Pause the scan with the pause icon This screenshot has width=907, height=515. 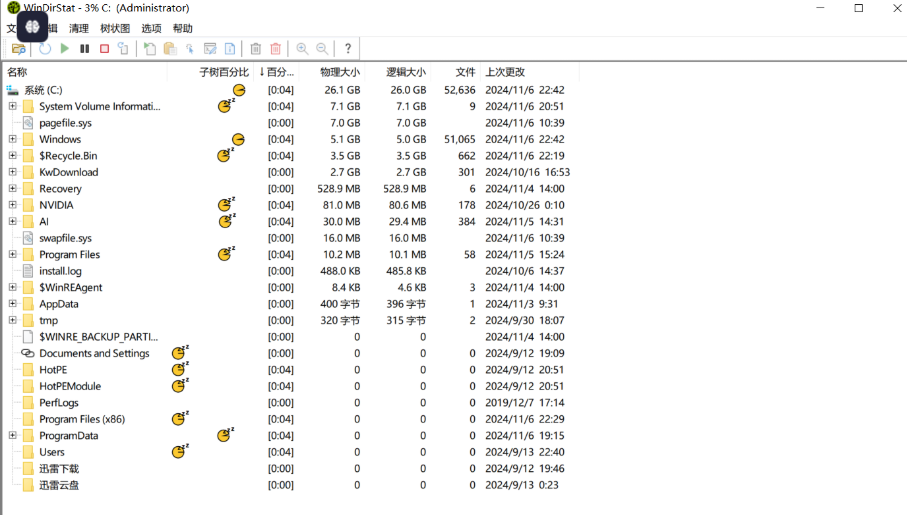click(x=84, y=49)
